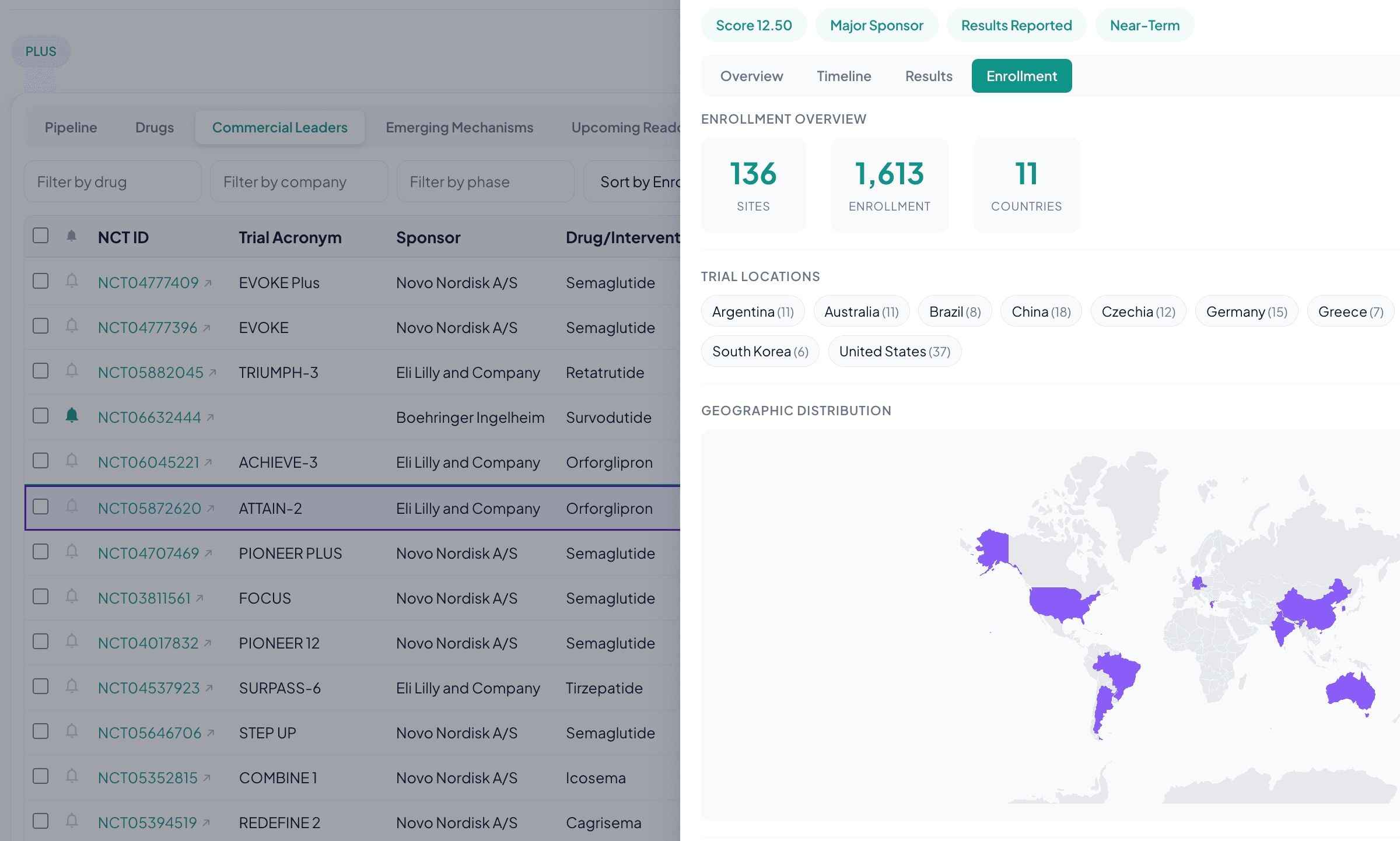Click the Results Reported badge
This screenshot has height=841, width=1400.
1017,25
